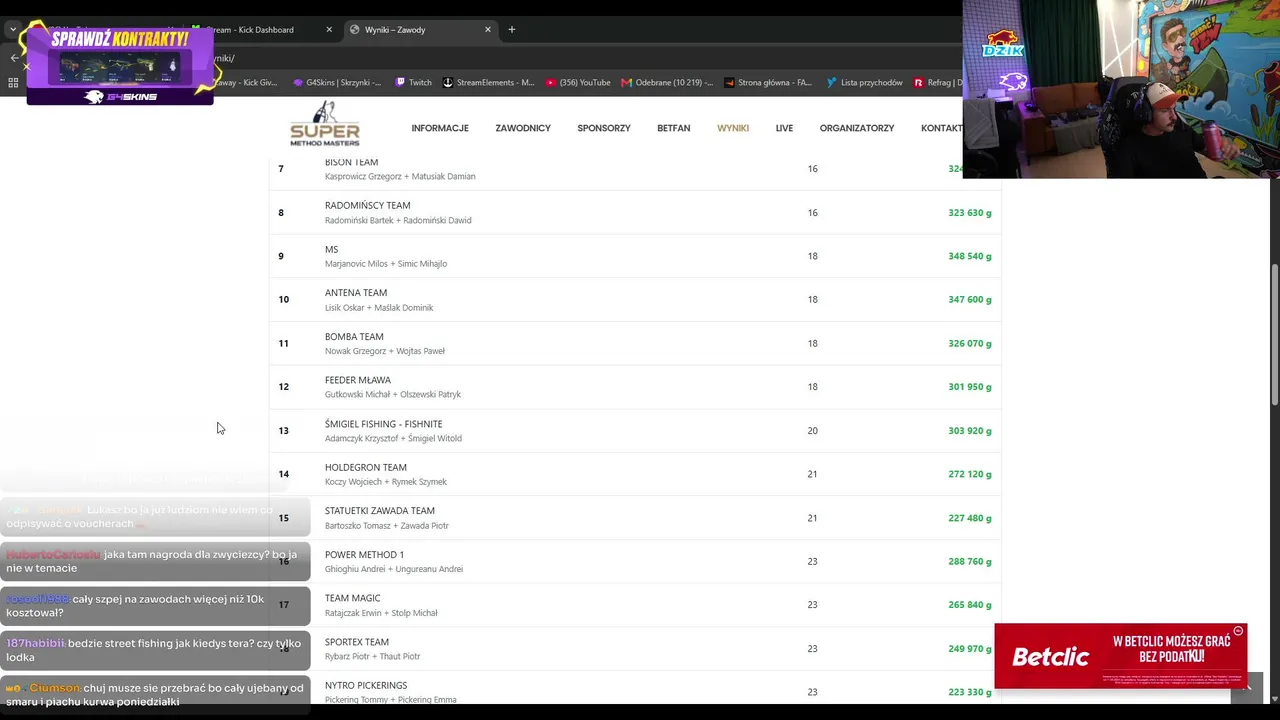Open the browser apps grid icon

pos(13,83)
